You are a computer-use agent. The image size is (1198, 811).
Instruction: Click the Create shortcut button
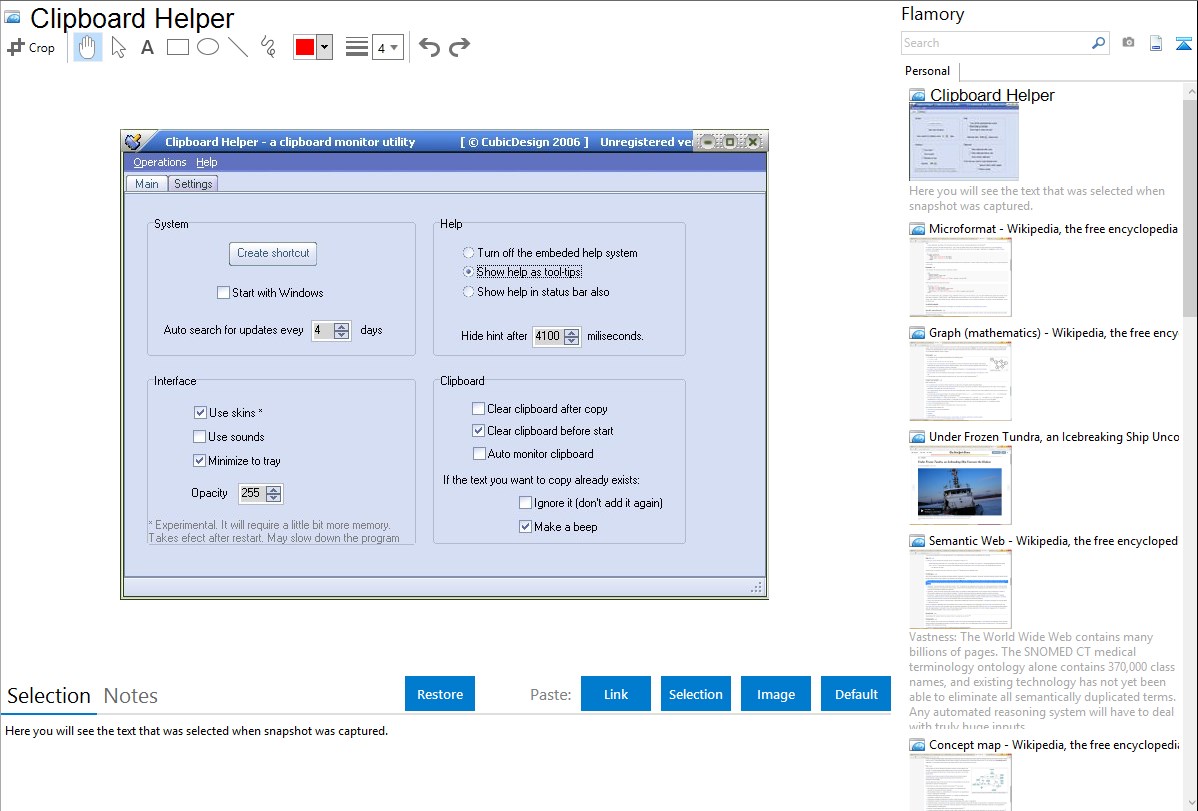click(273, 253)
